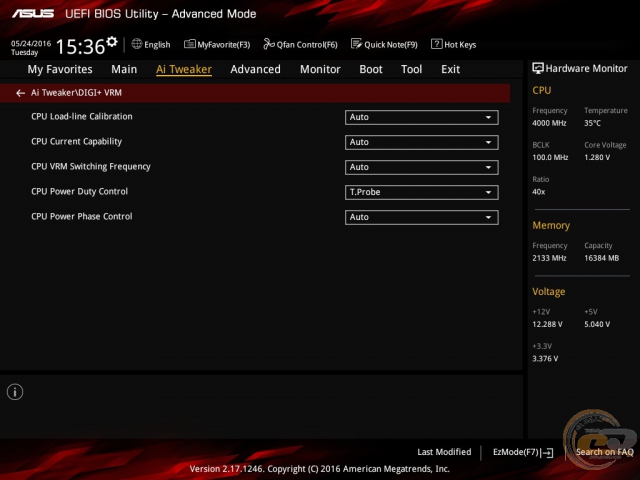Go back using the left arrow icon
Screen dimensions: 640x480
coord(20,93)
